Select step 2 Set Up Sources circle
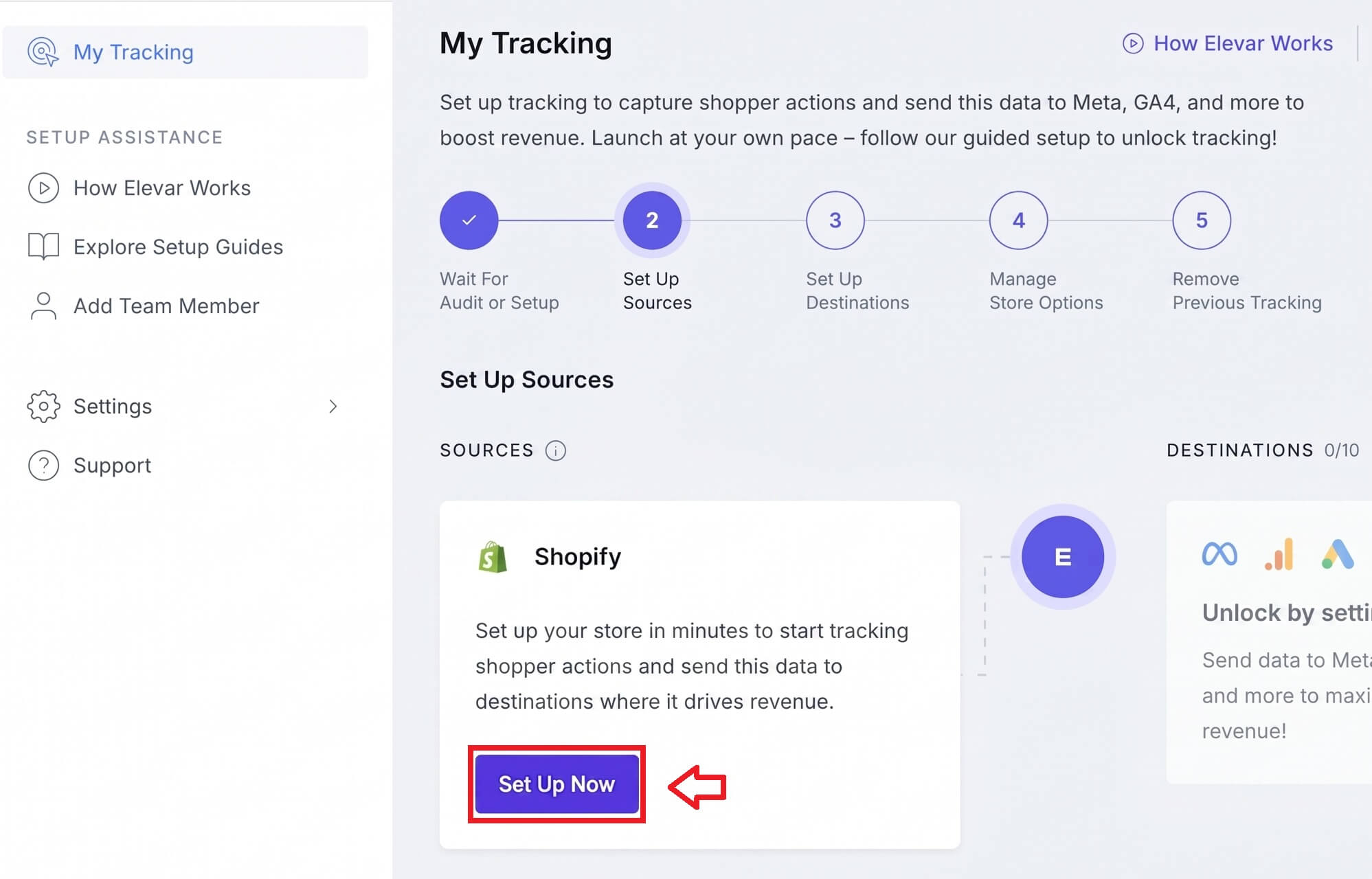Screen dimensions: 1372x879 (652, 220)
